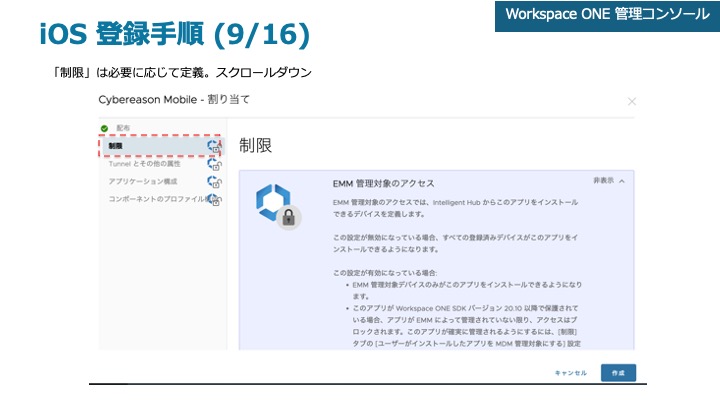Image resolution: width=720 pixels, height=405 pixels.
Task: Click the Intelligent Hub lock logo
Action: (x=278, y=207)
